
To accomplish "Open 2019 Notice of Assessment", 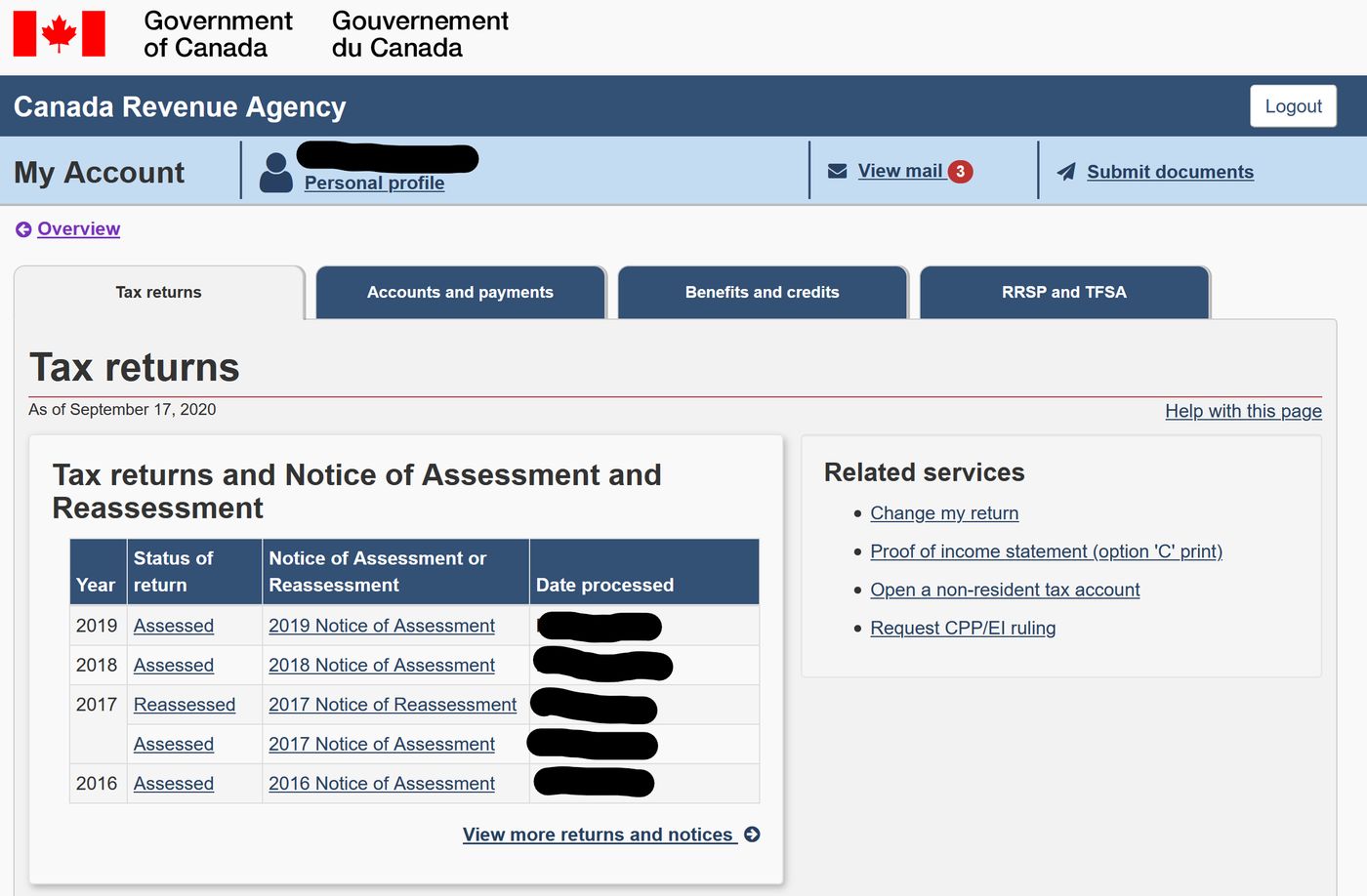I will click(382, 626).
